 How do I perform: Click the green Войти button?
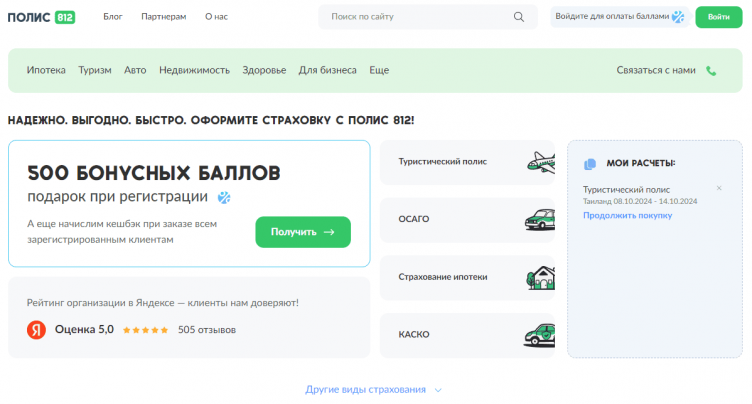(x=718, y=17)
